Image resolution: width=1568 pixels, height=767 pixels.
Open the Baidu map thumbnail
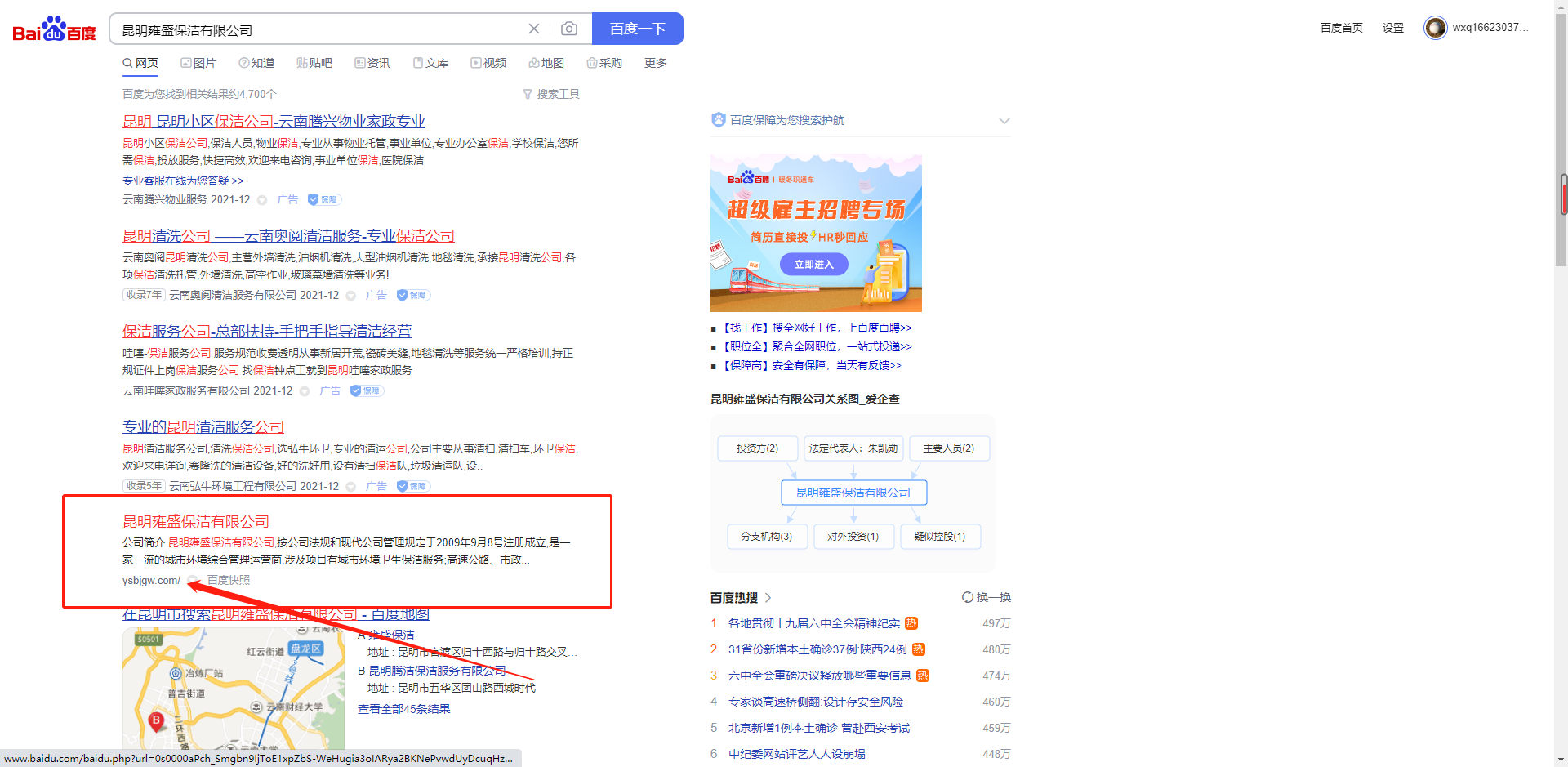(x=234, y=689)
